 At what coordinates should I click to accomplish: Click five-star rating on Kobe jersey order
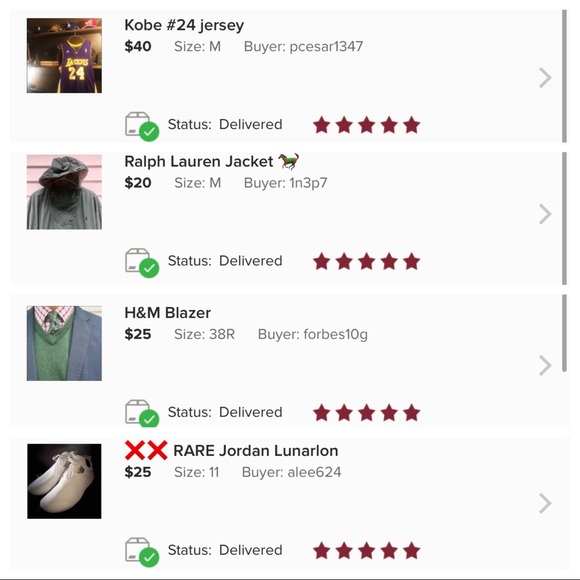click(367, 125)
